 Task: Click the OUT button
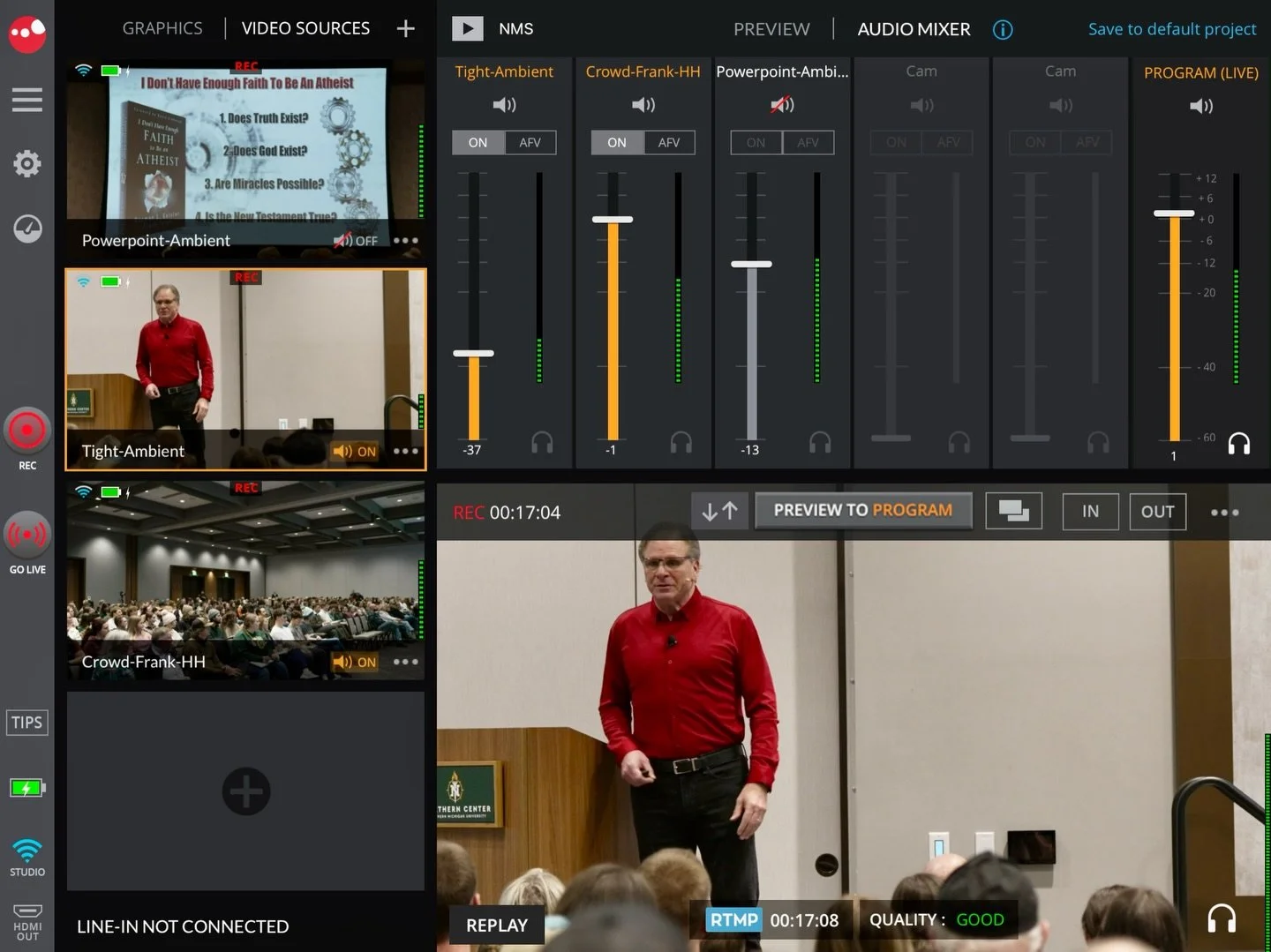tap(1158, 511)
